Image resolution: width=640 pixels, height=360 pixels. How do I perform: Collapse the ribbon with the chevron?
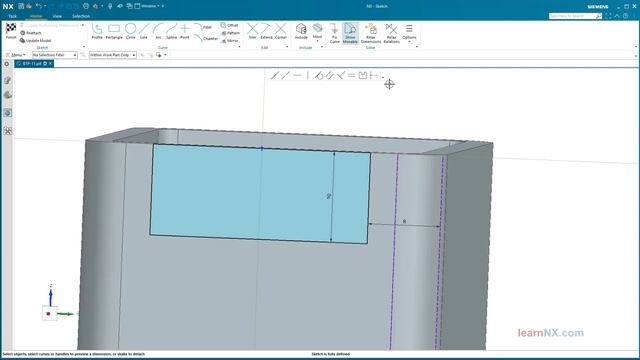point(617,16)
